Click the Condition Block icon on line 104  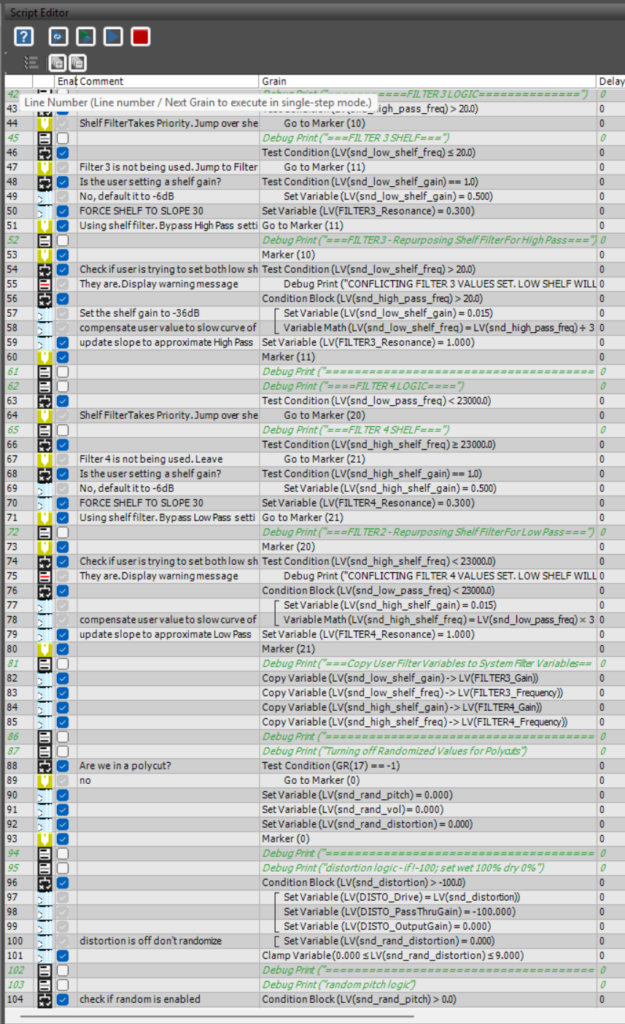coord(44,999)
